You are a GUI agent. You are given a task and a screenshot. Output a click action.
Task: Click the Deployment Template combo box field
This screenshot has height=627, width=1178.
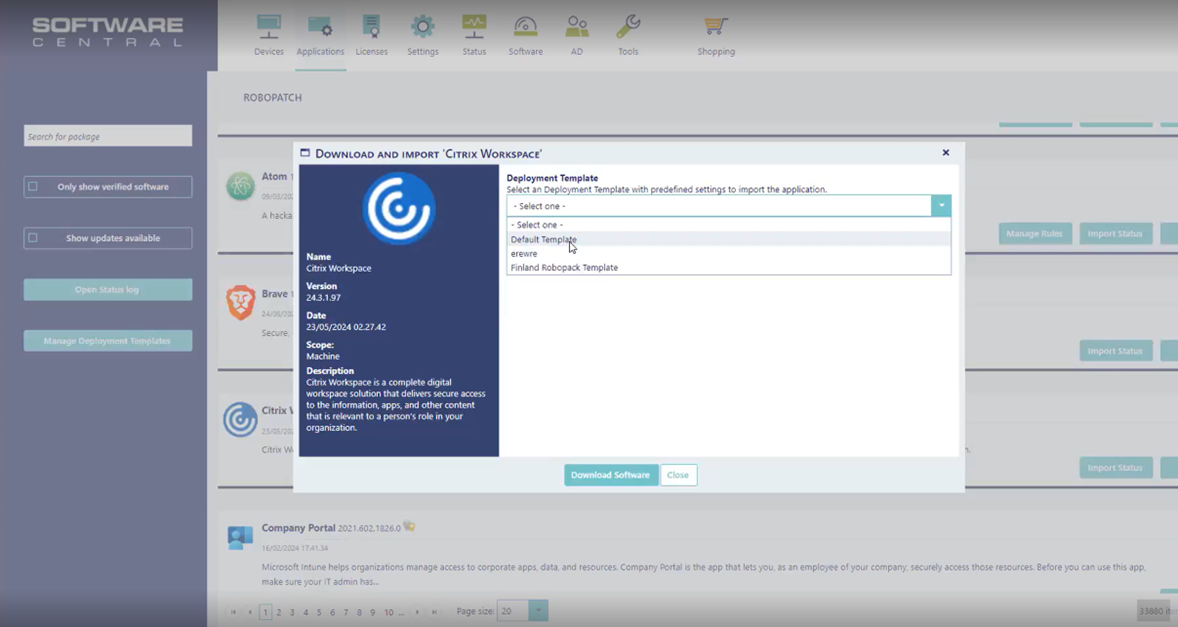719,206
